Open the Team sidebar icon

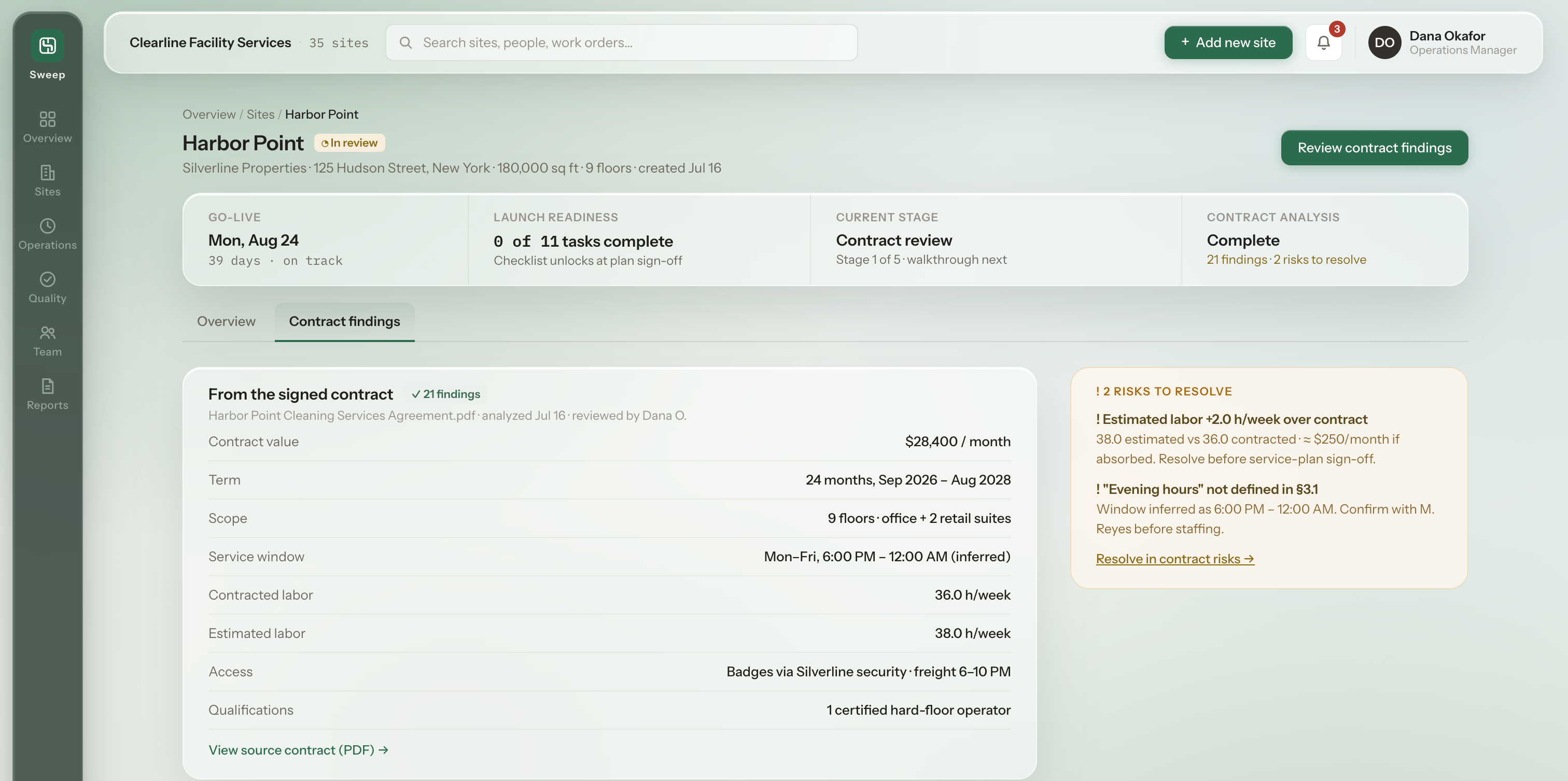tap(48, 333)
